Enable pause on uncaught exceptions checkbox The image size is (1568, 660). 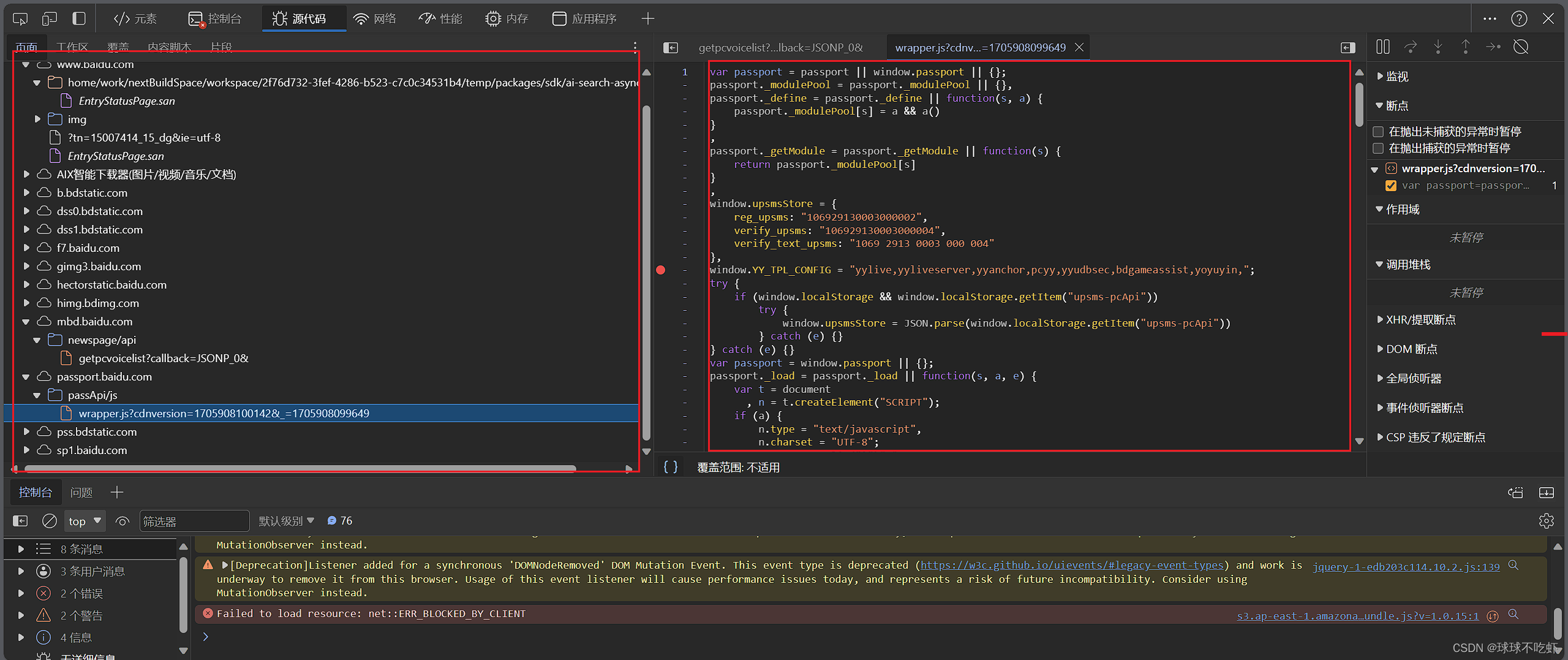click(1378, 132)
